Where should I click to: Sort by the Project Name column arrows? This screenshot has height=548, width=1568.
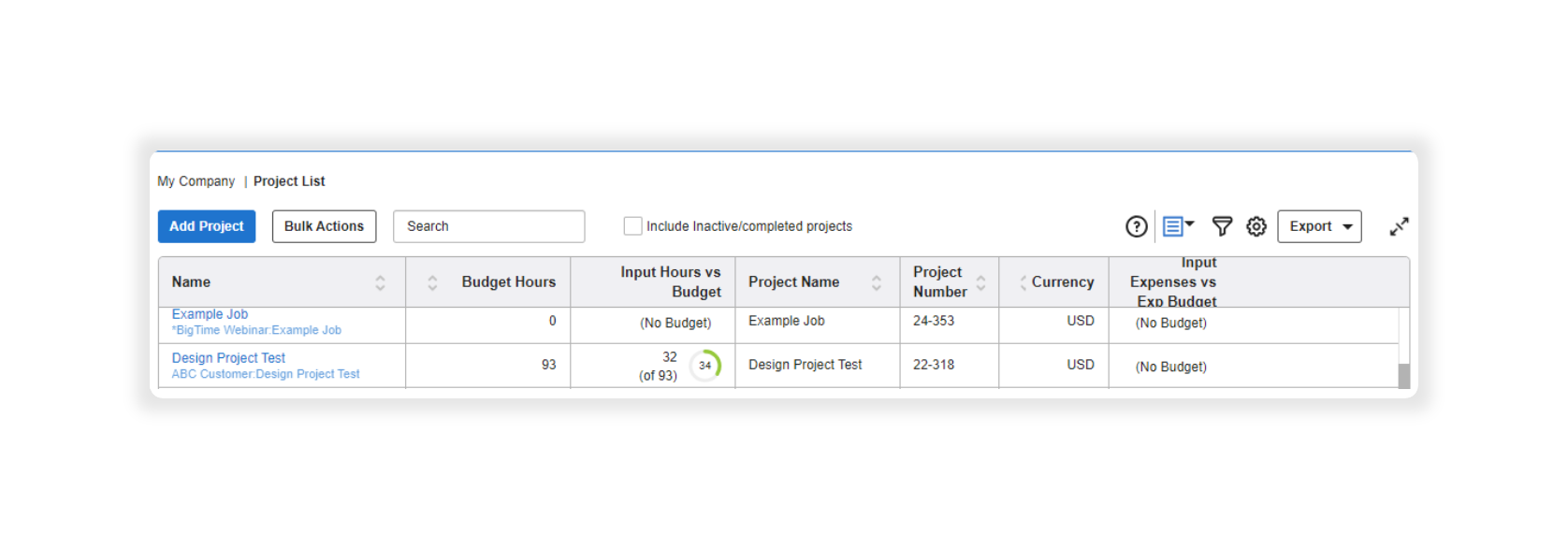[x=877, y=282]
